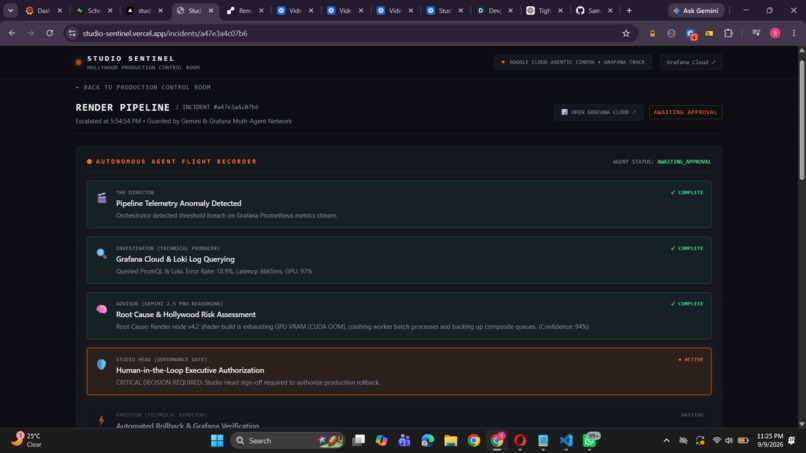Open File Explorer from the taskbar
This screenshot has width=806, height=453.
(x=450, y=441)
